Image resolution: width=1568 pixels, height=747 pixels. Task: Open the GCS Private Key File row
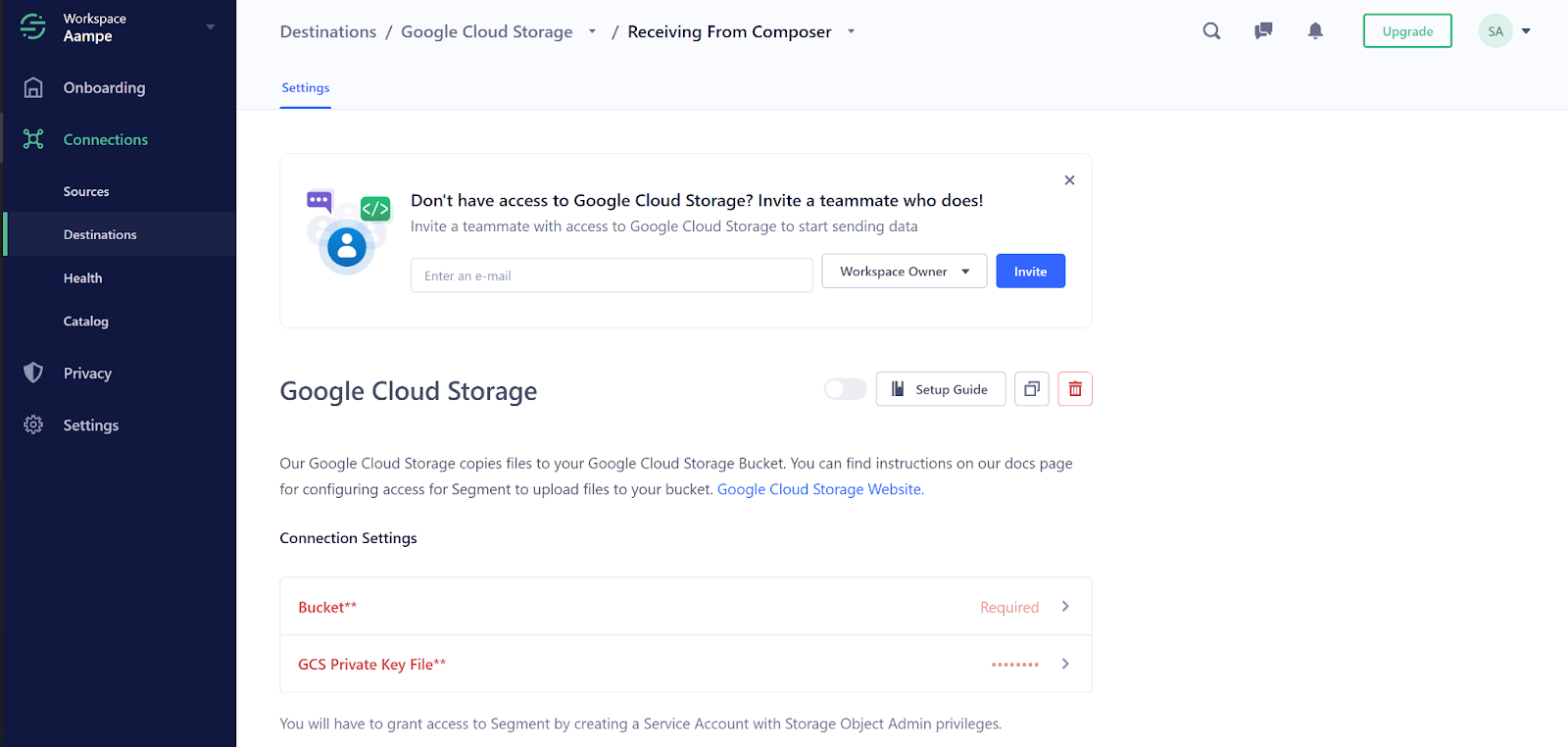686,664
